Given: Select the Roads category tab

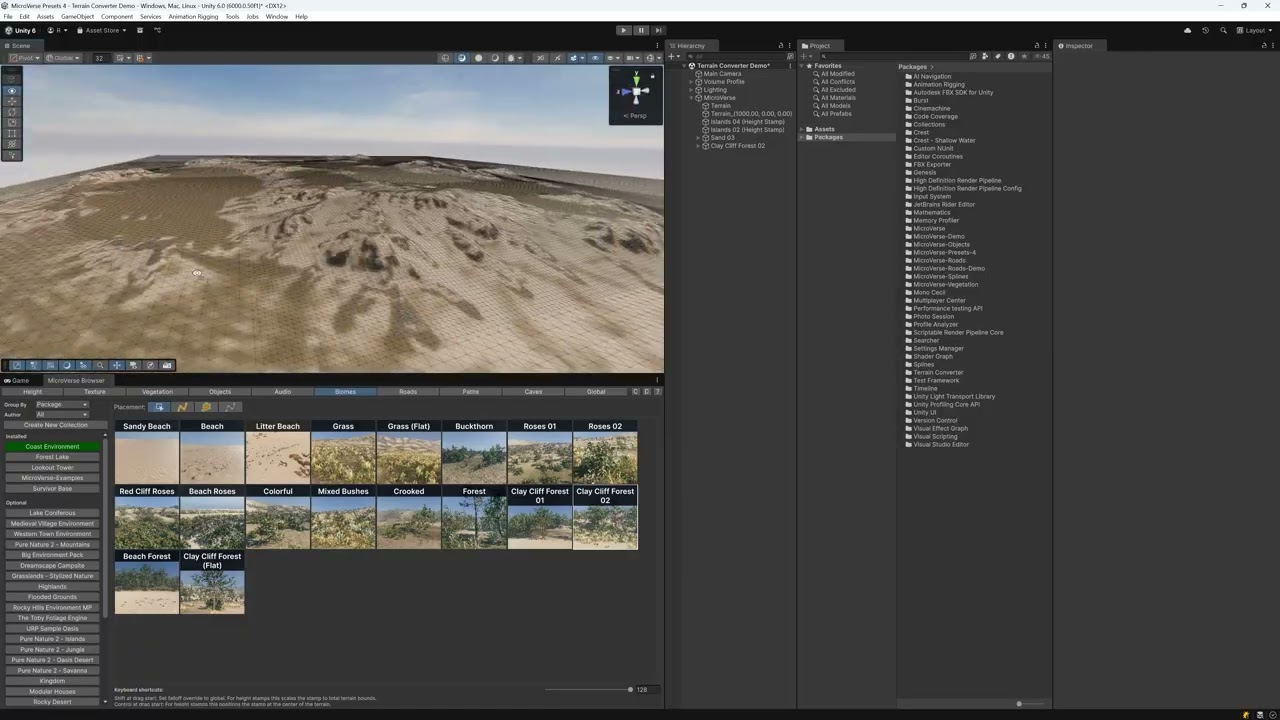Looking at the screenshot, I should click(408, 392).
